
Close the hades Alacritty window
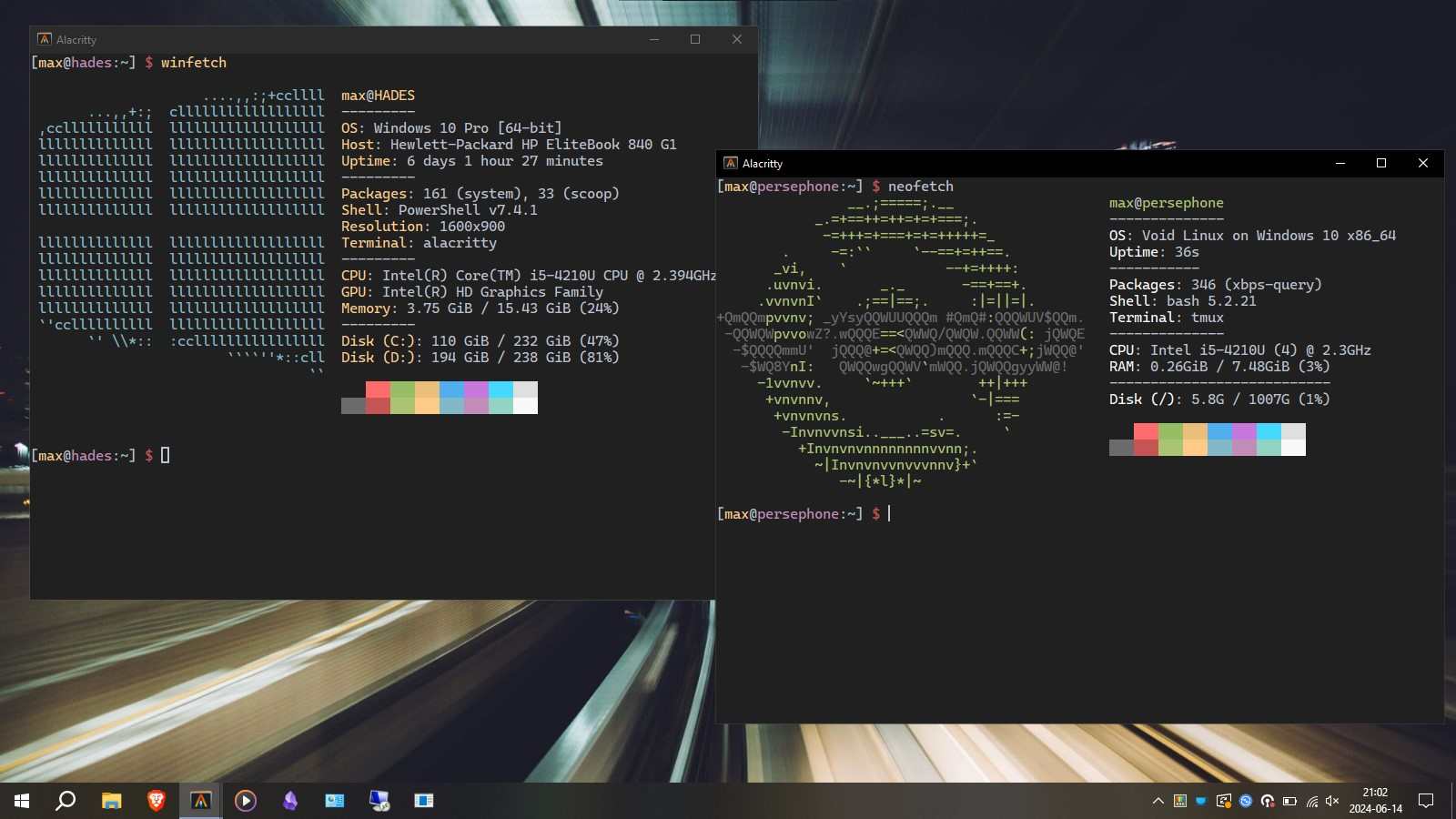pos(737,39)
